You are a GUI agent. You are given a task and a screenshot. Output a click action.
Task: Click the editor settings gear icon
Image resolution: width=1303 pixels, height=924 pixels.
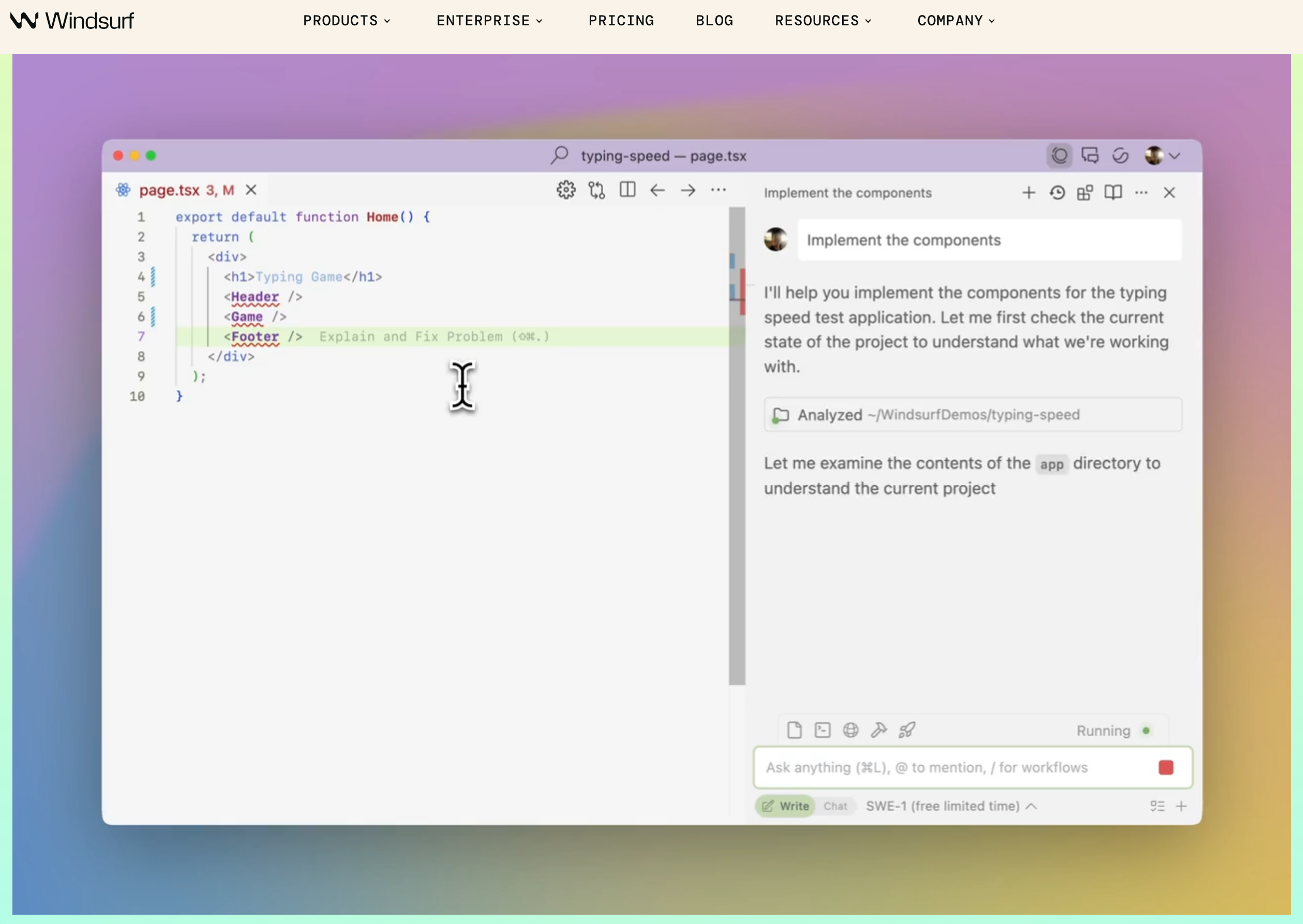[x=565, y=190]
